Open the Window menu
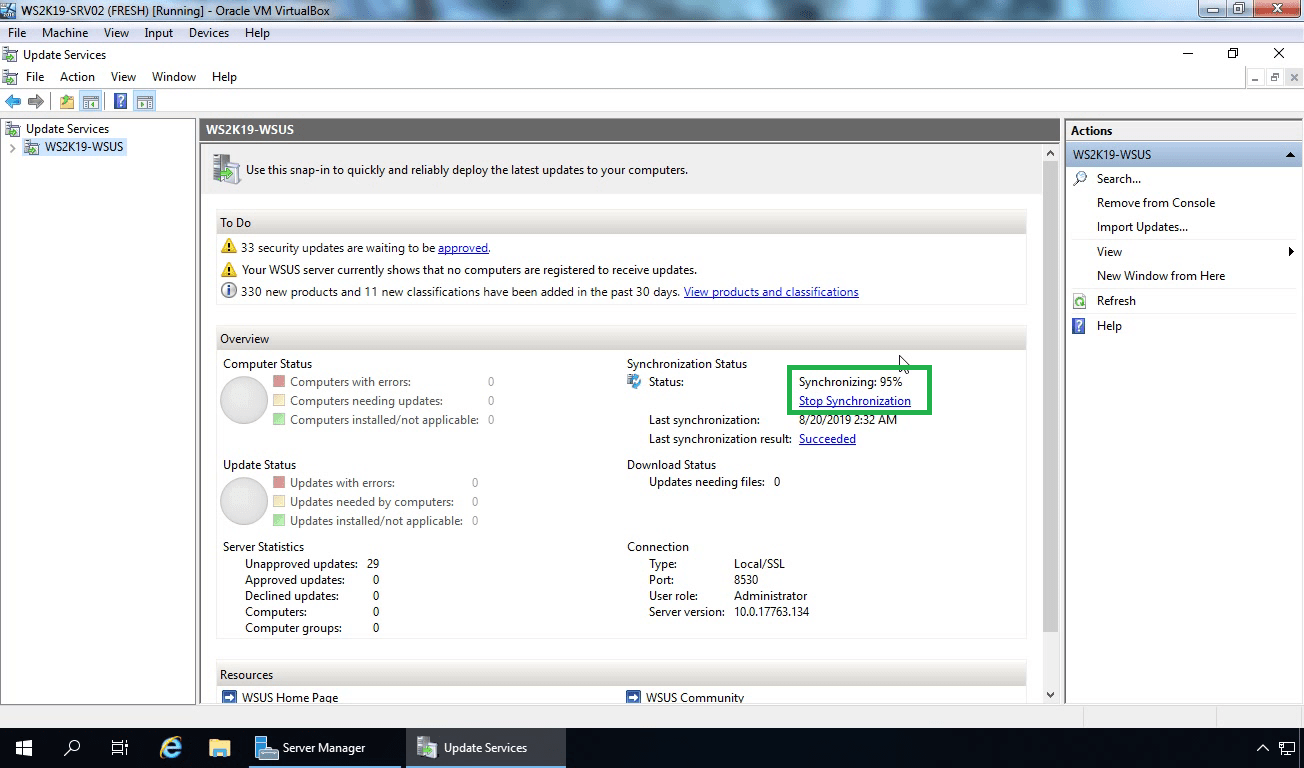The image size is (1304, 768). coord(174,77)
